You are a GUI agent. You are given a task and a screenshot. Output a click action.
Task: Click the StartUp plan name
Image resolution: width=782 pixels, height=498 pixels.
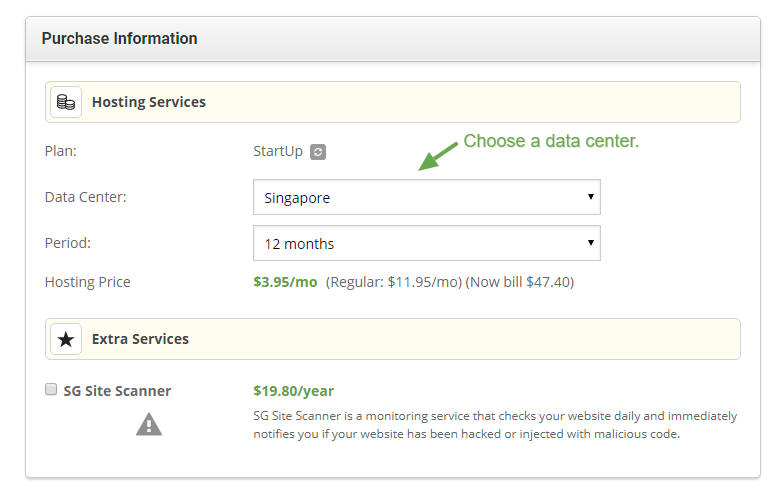(278, 152)
